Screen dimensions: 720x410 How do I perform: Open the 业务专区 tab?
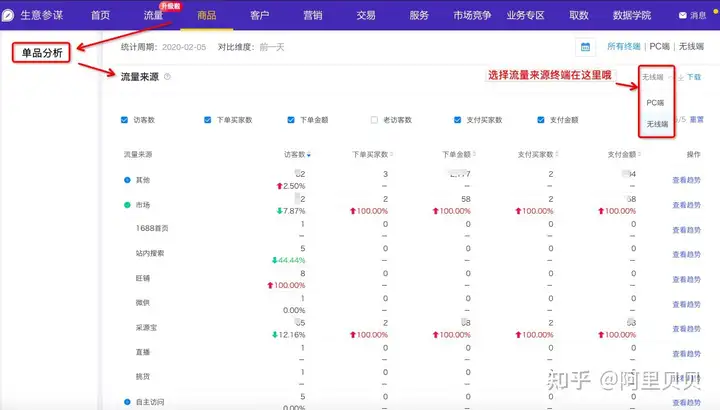[525, 16]
